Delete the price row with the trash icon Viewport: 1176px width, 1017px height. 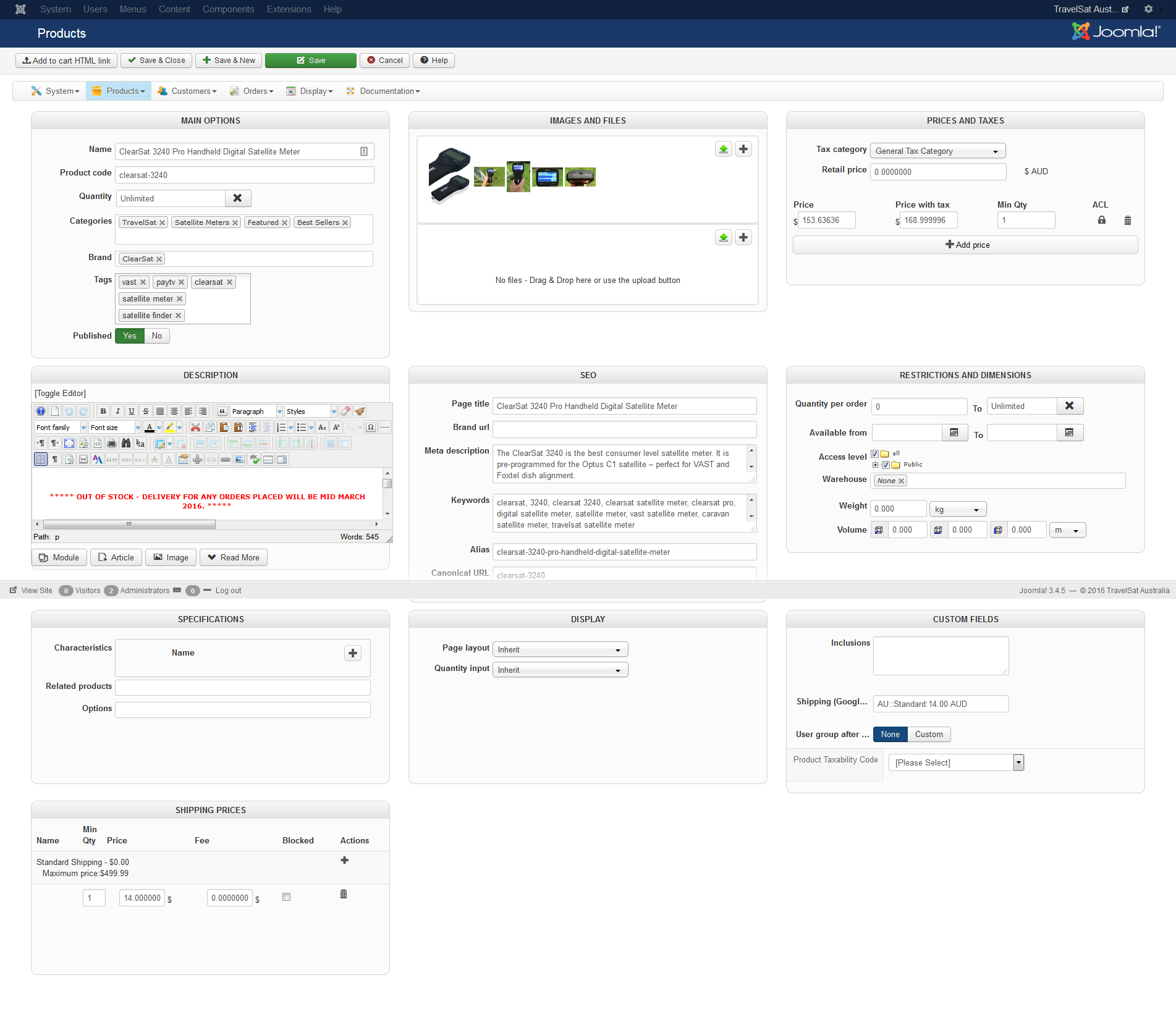(1128, 221)
